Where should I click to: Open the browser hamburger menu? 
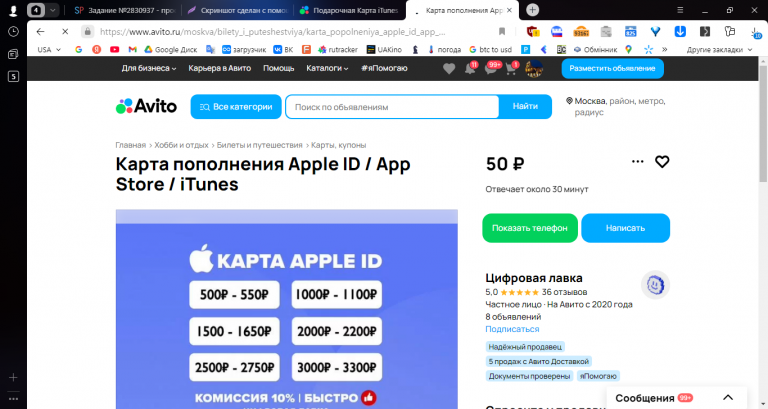[680, 10]
